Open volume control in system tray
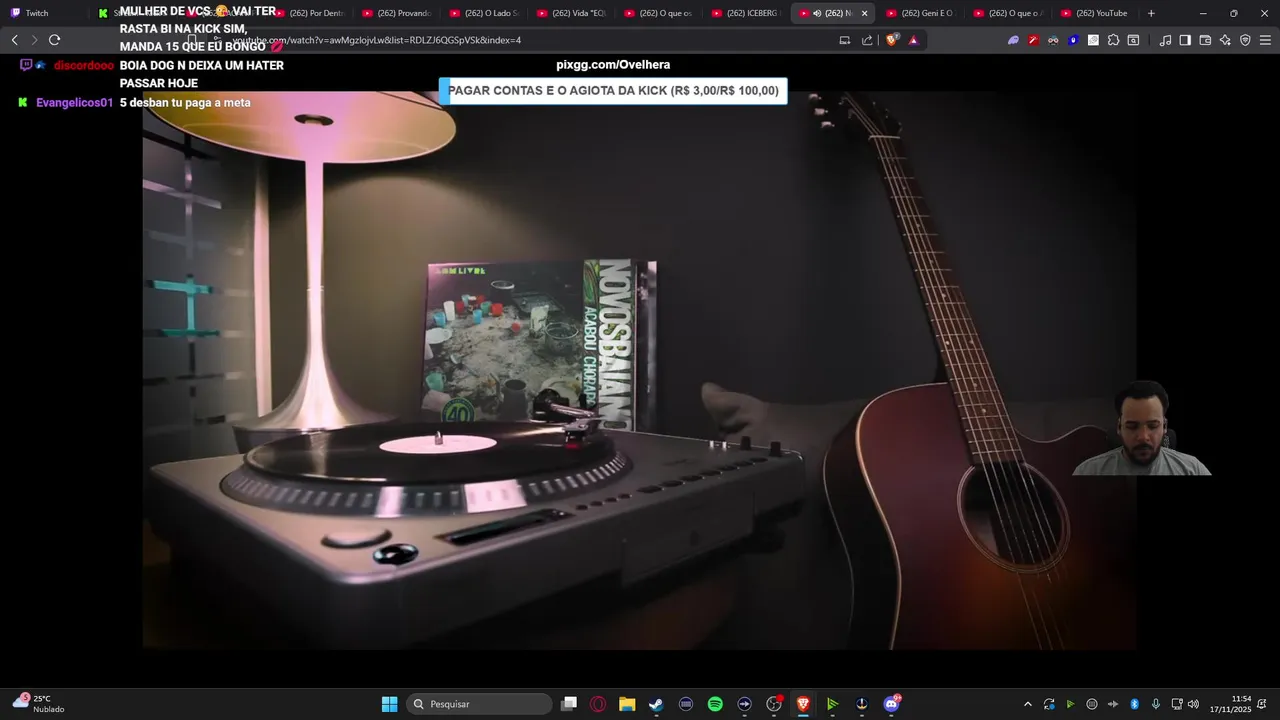This screenshot has width=1280, height=720. pyautogui.click(x=1193, y=704)
